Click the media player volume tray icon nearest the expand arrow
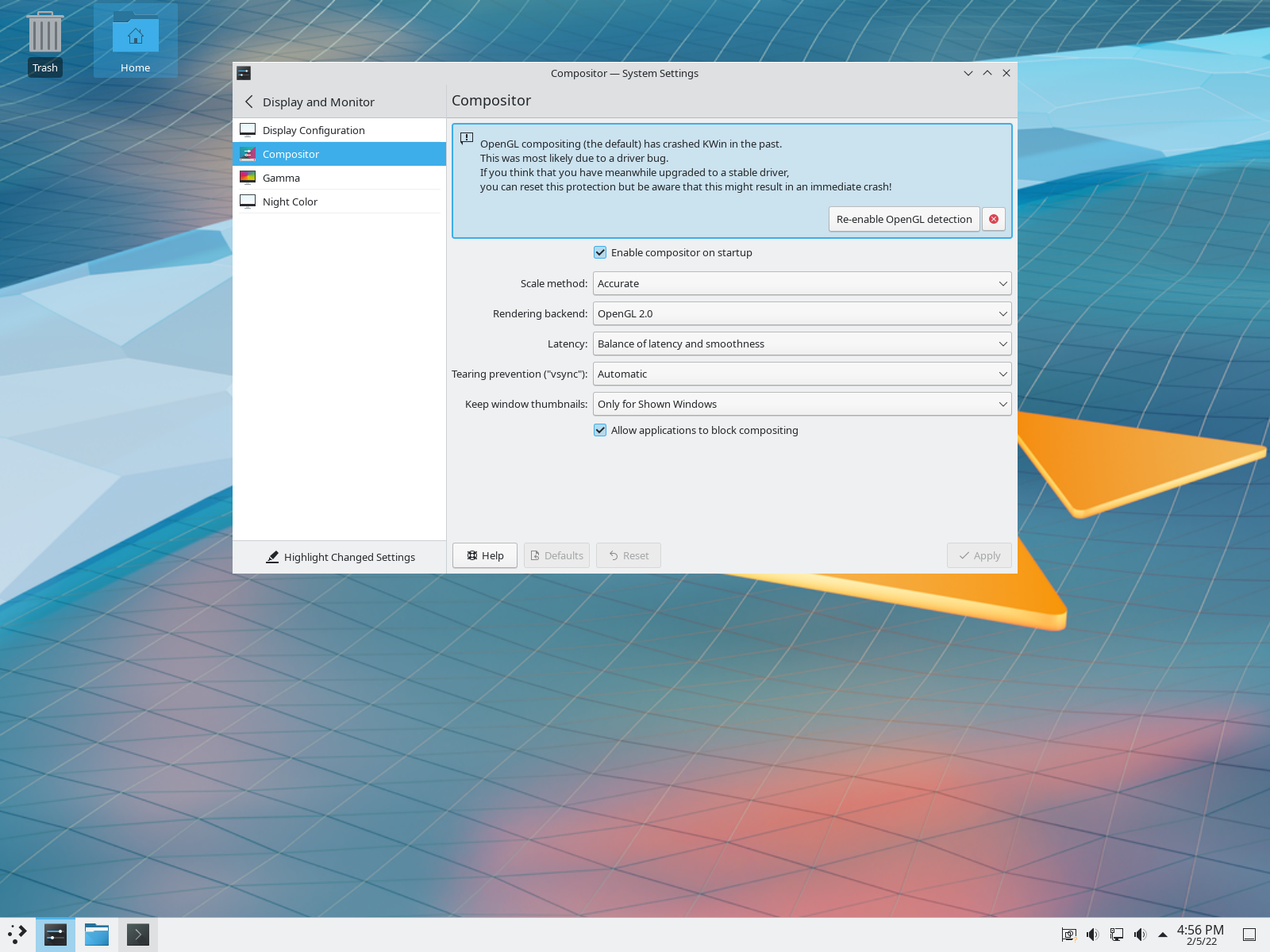 coord(1141,935)
